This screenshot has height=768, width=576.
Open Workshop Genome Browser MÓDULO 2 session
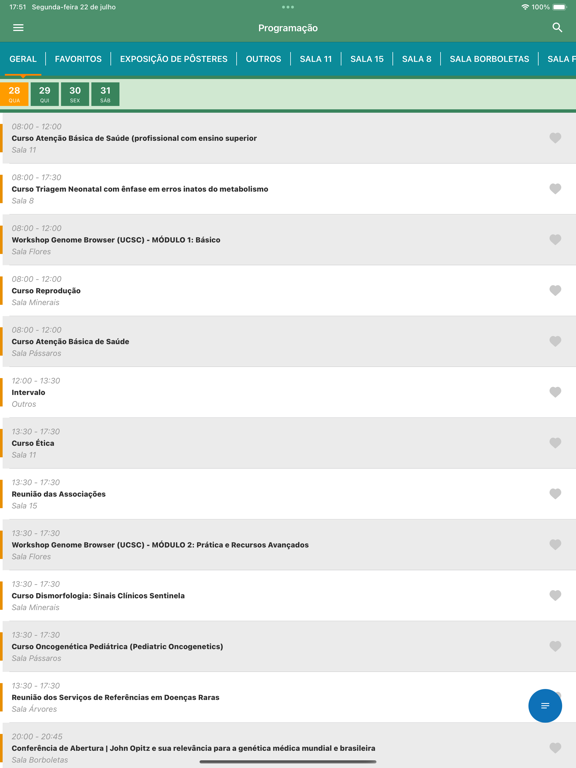288,545
